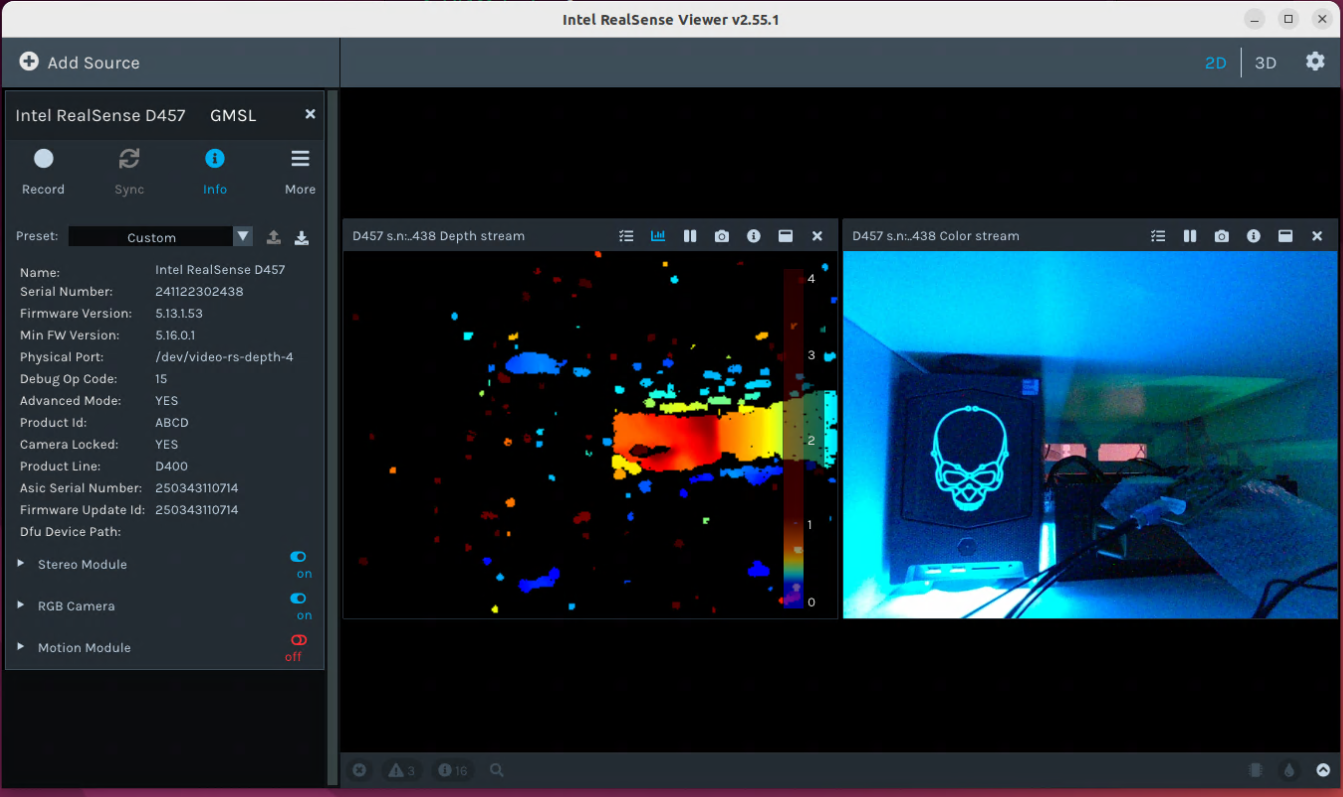The height and width of the screenshot is (797, 1343).
Task: Click the GMSL label in device header
Action: [x=233, y=115]
